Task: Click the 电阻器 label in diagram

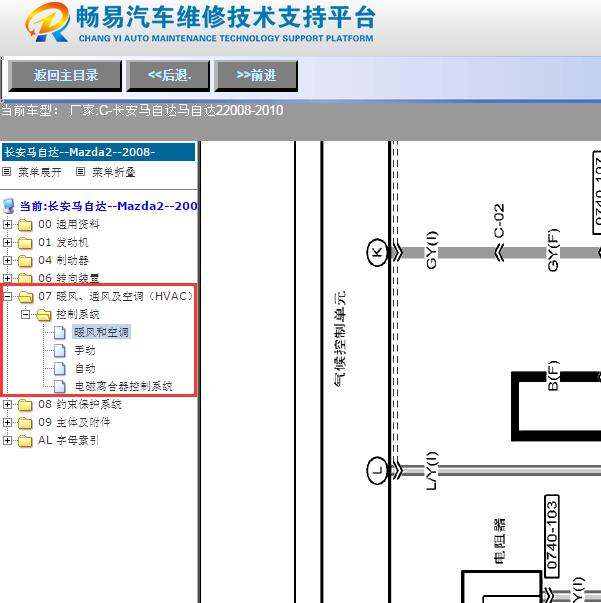Action: click(x=499, y=540)
